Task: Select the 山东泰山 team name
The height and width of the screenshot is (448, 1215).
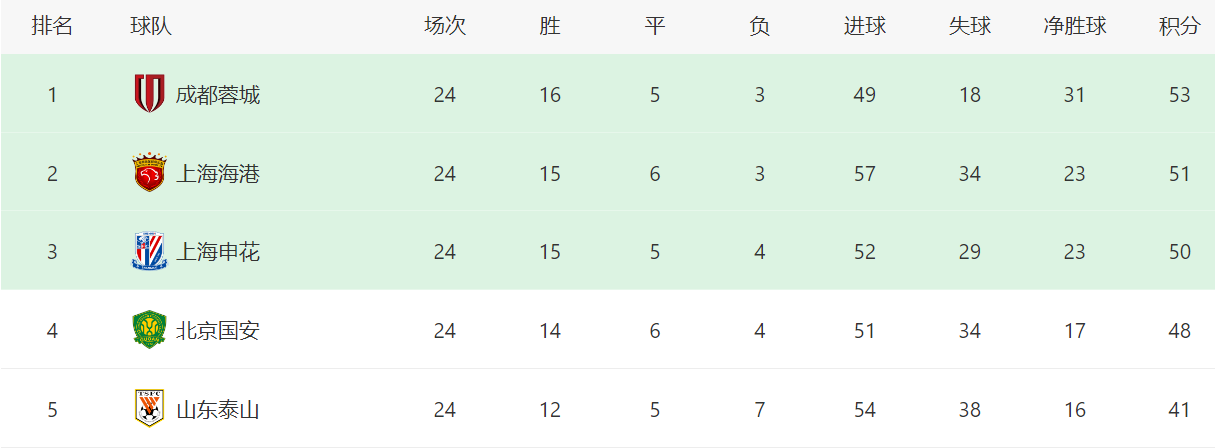Action: [x=217, y=410]
